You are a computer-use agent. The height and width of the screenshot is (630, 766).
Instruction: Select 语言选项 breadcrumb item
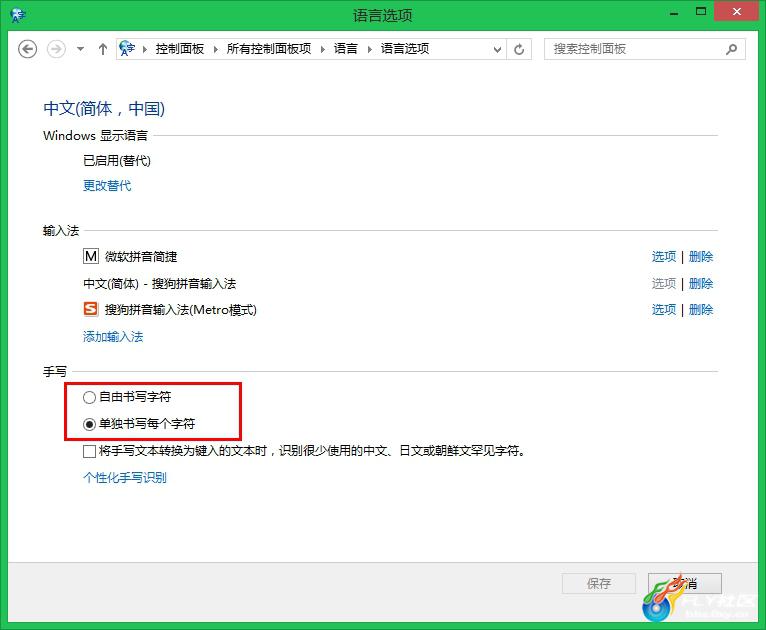pyautogui.click(x=404, y=49)
